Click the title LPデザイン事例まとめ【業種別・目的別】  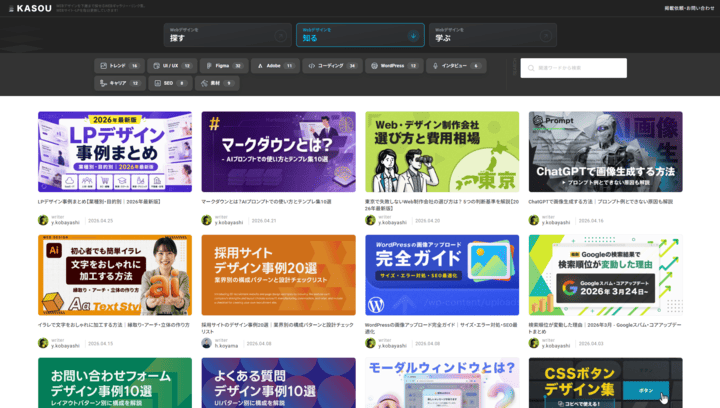coord(99,201)
